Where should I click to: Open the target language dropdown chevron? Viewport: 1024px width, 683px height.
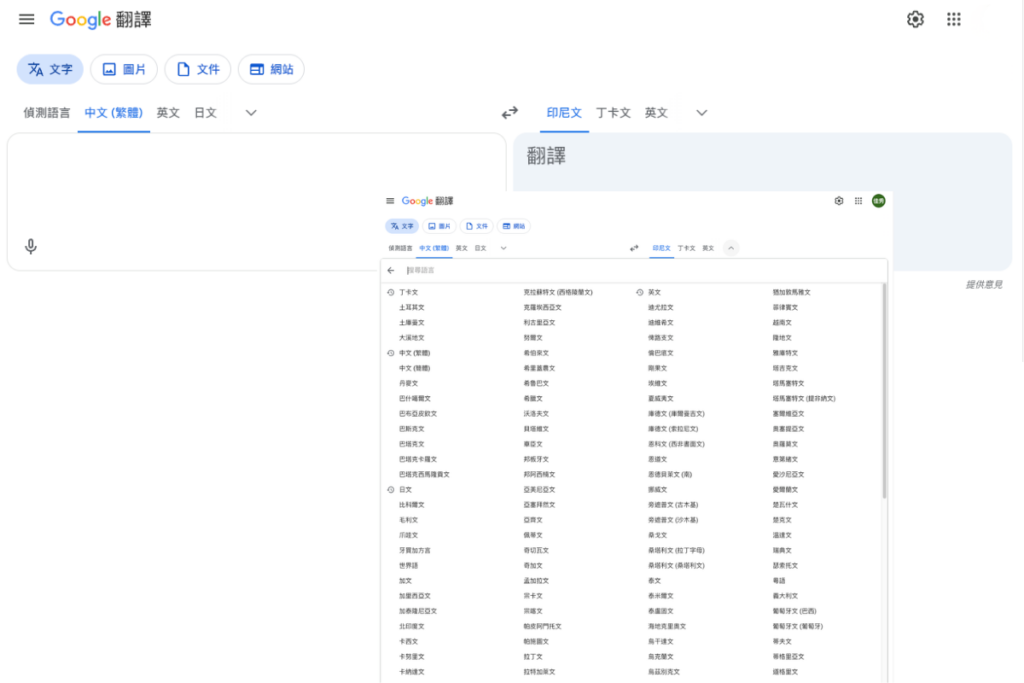(x=701, y=113)
